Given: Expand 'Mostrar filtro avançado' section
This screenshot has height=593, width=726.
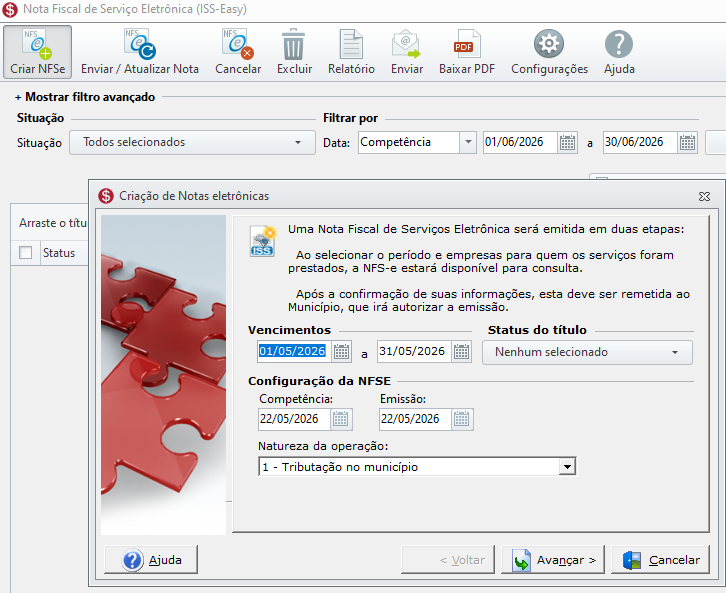Looking at the screenshot, I should [85, 97].
